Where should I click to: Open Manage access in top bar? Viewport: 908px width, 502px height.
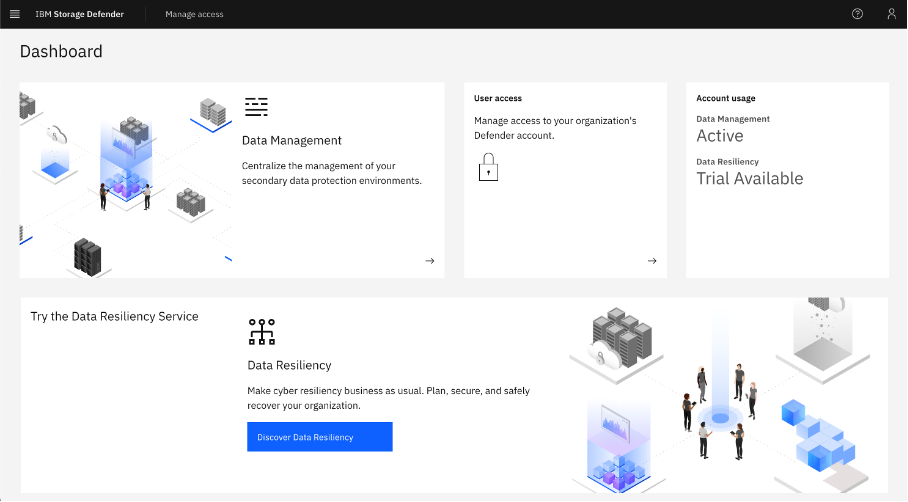click(194, 14)
